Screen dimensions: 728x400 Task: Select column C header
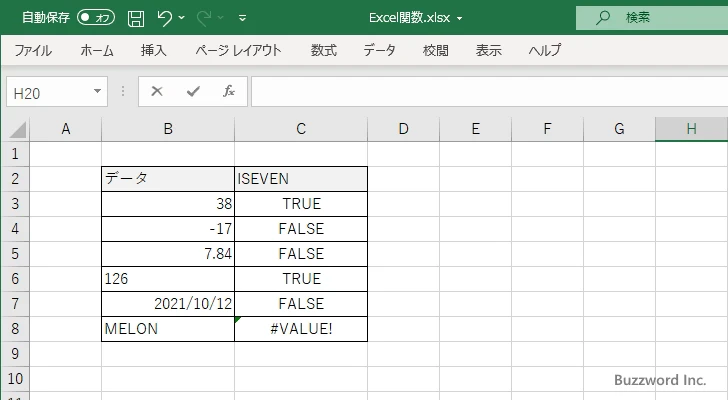coord(301,128)
